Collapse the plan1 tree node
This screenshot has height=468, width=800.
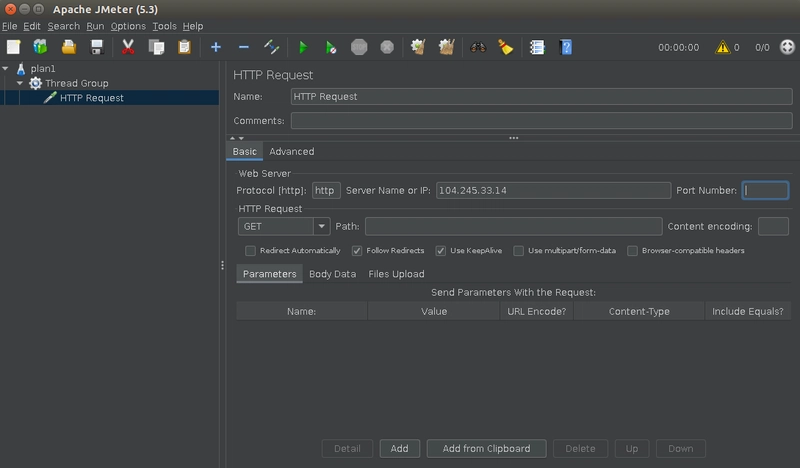[6, 68]
